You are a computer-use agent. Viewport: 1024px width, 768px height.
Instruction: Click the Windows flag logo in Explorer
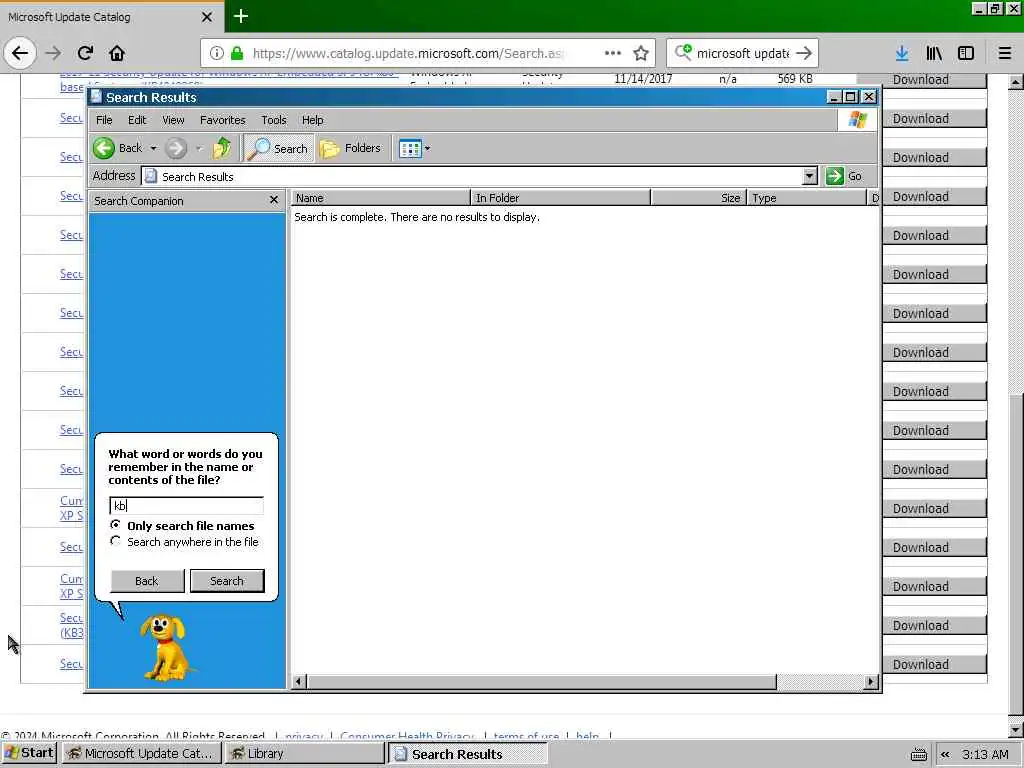[857, 120]
